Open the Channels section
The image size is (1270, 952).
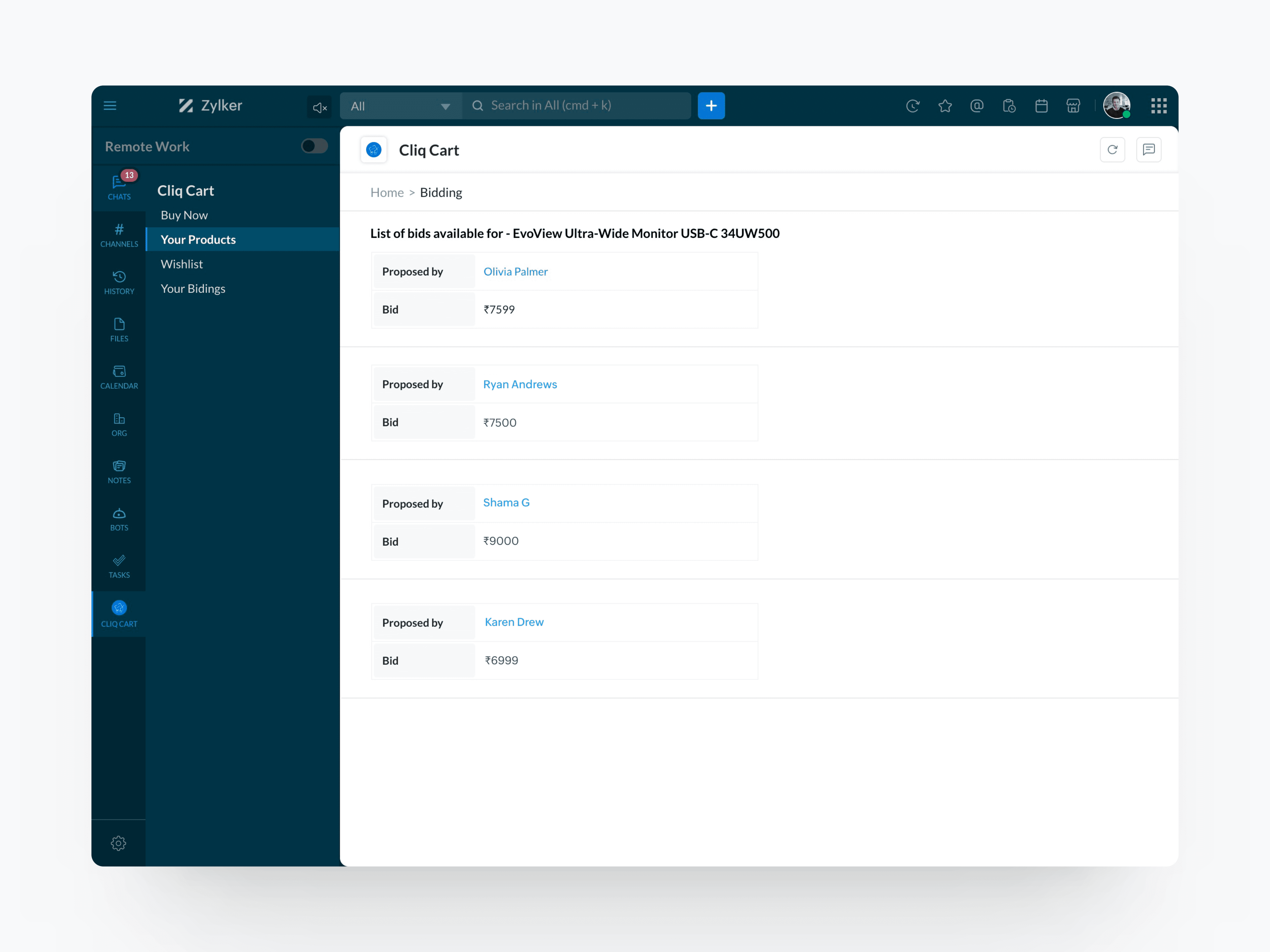click(x=119, y=235)
